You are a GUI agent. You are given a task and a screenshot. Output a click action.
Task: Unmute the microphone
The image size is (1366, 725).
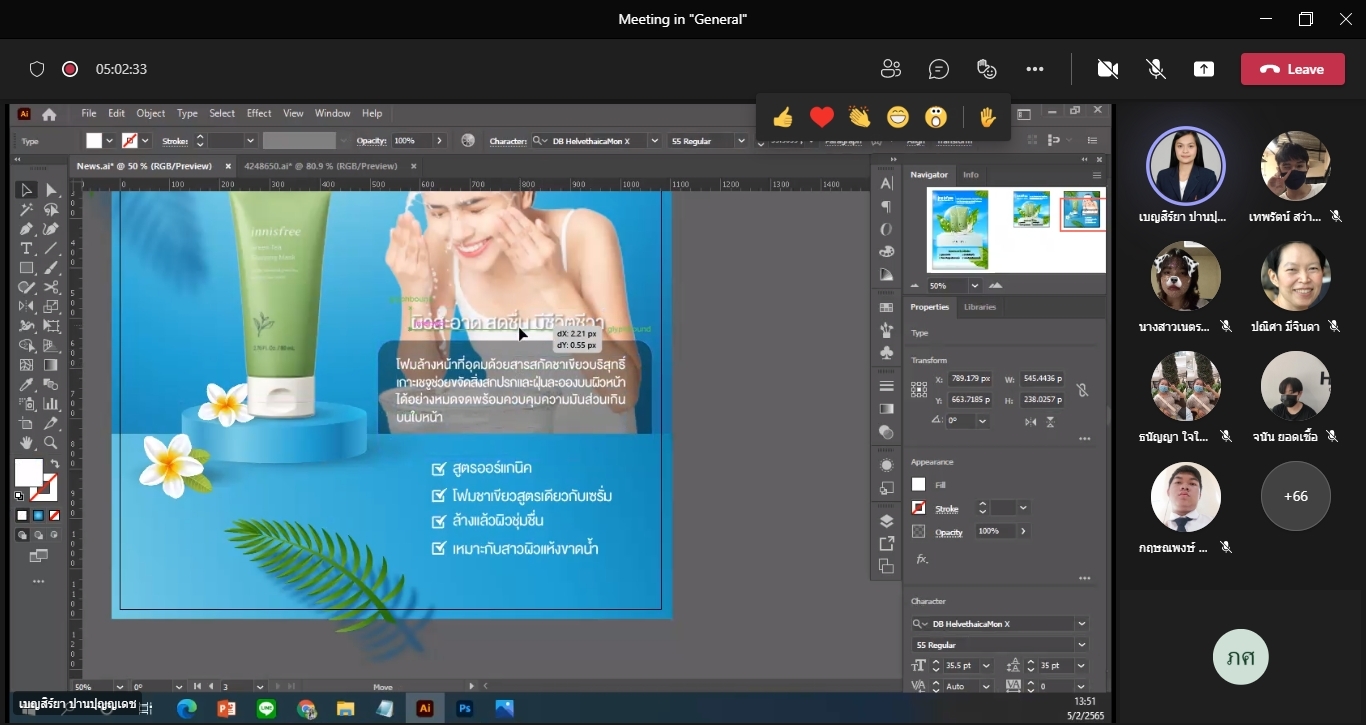tap(1156, 69)
